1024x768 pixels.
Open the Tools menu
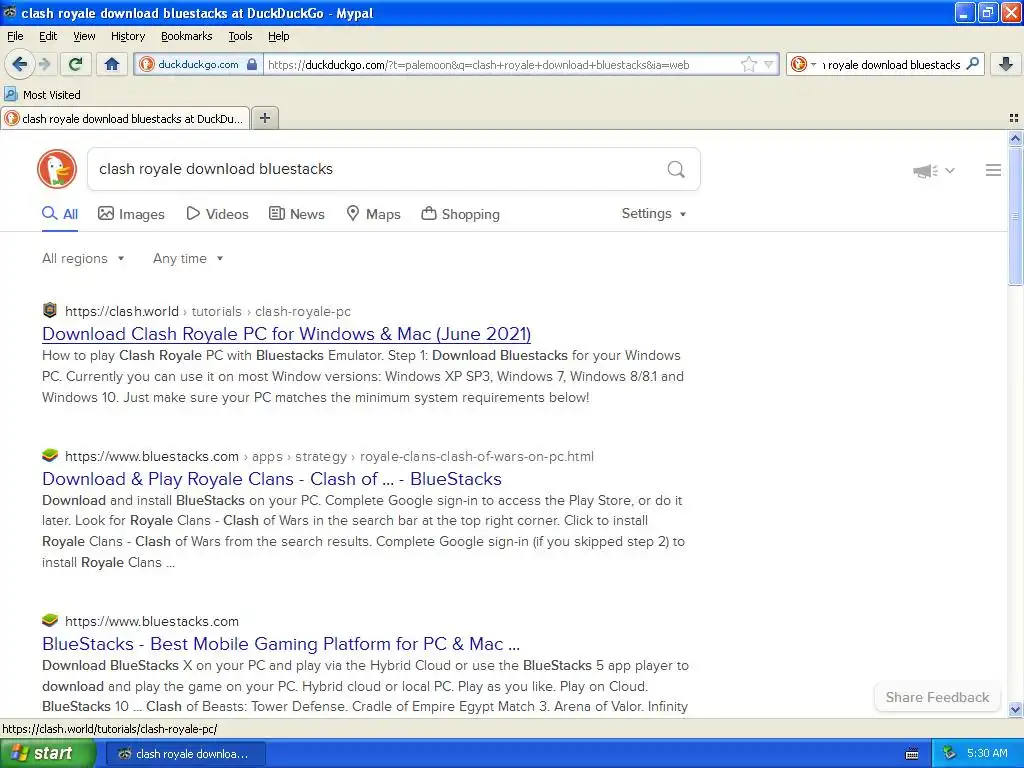[240, 36]
